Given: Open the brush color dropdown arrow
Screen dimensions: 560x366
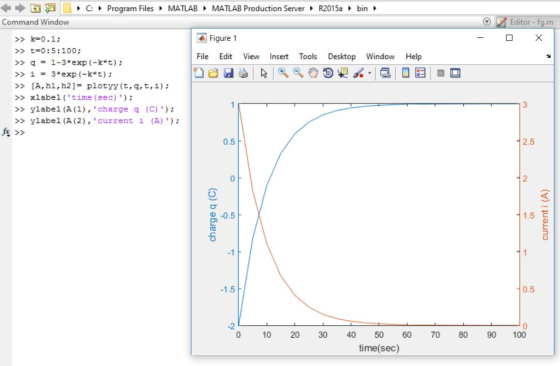Looking at the screenshot, I should point(370,73).
